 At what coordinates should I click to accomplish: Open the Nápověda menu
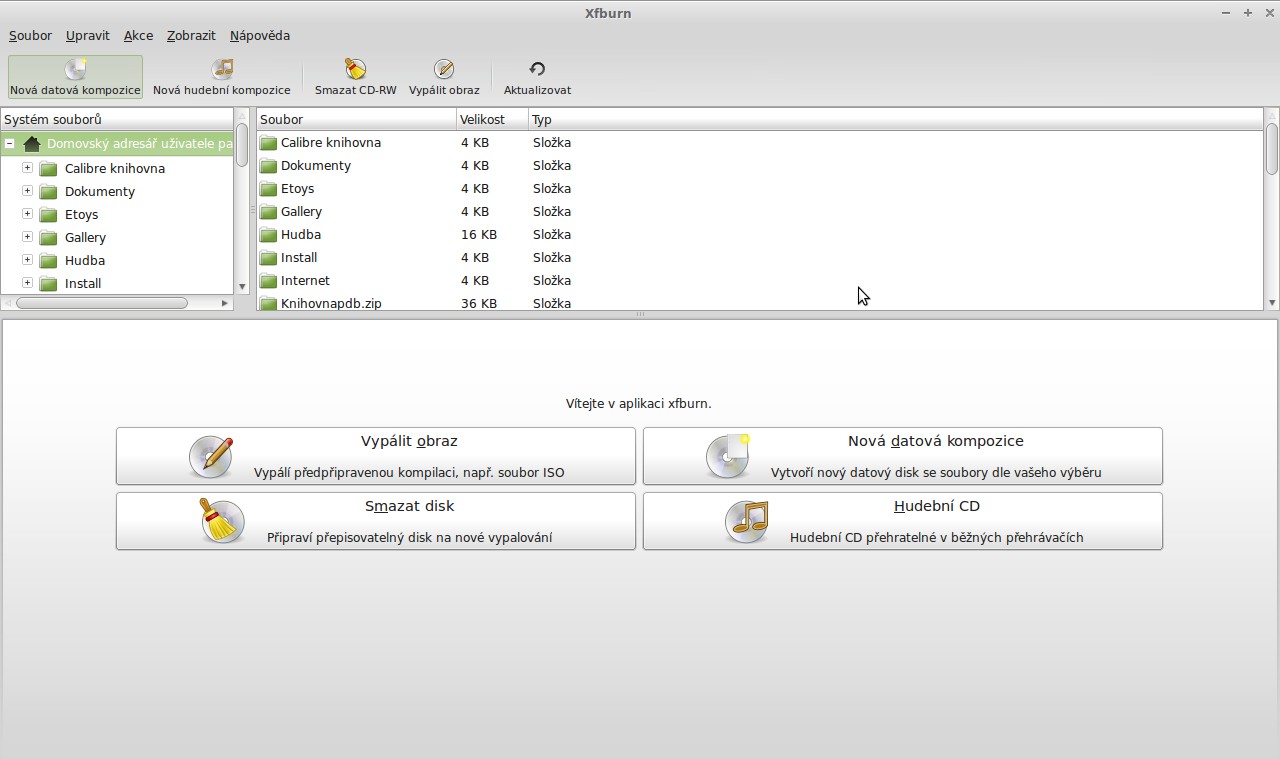point(260,35)
